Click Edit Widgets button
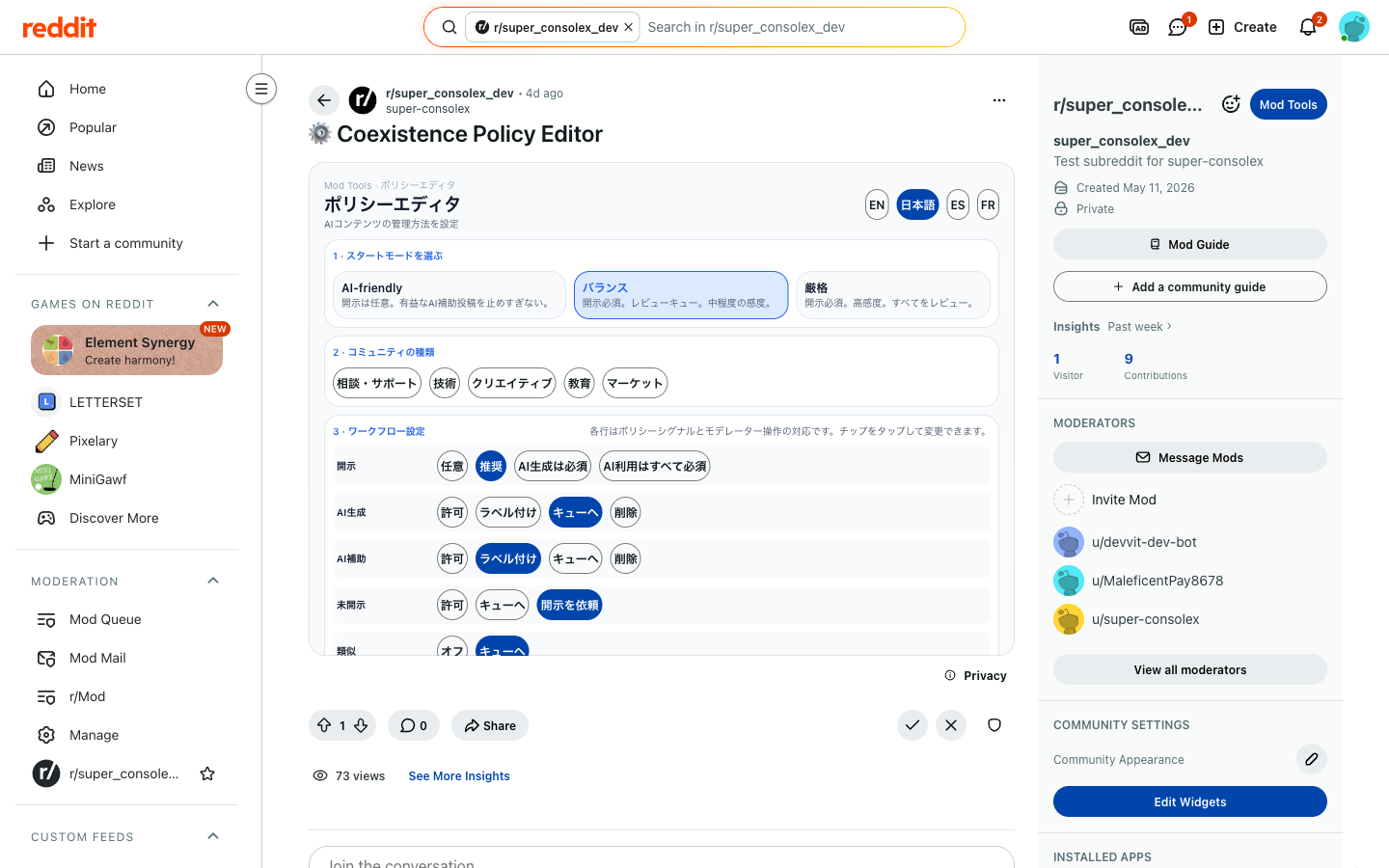This screenshot has height=868, width=1389. [1190, 801]
